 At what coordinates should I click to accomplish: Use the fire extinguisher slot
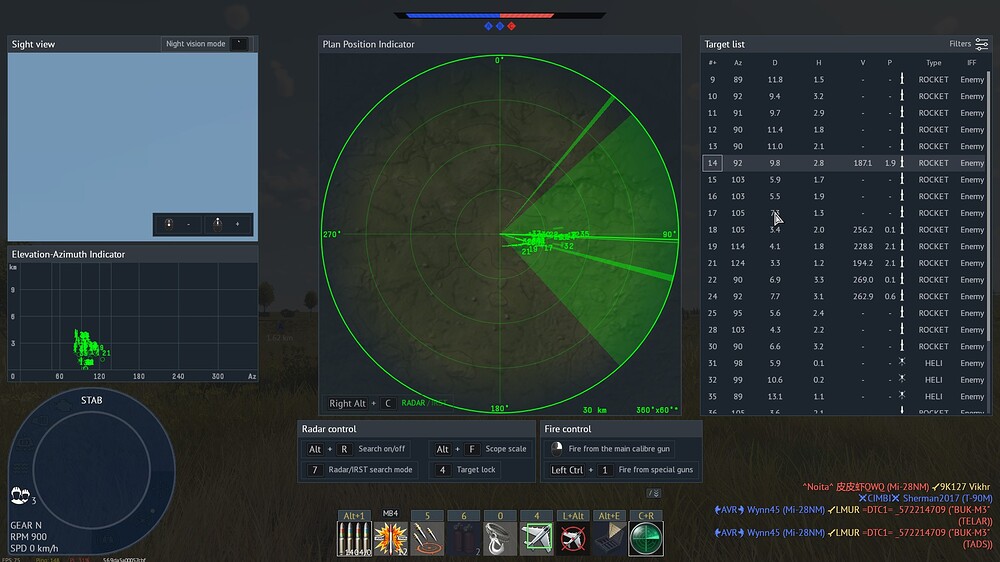tap(464, 538)
